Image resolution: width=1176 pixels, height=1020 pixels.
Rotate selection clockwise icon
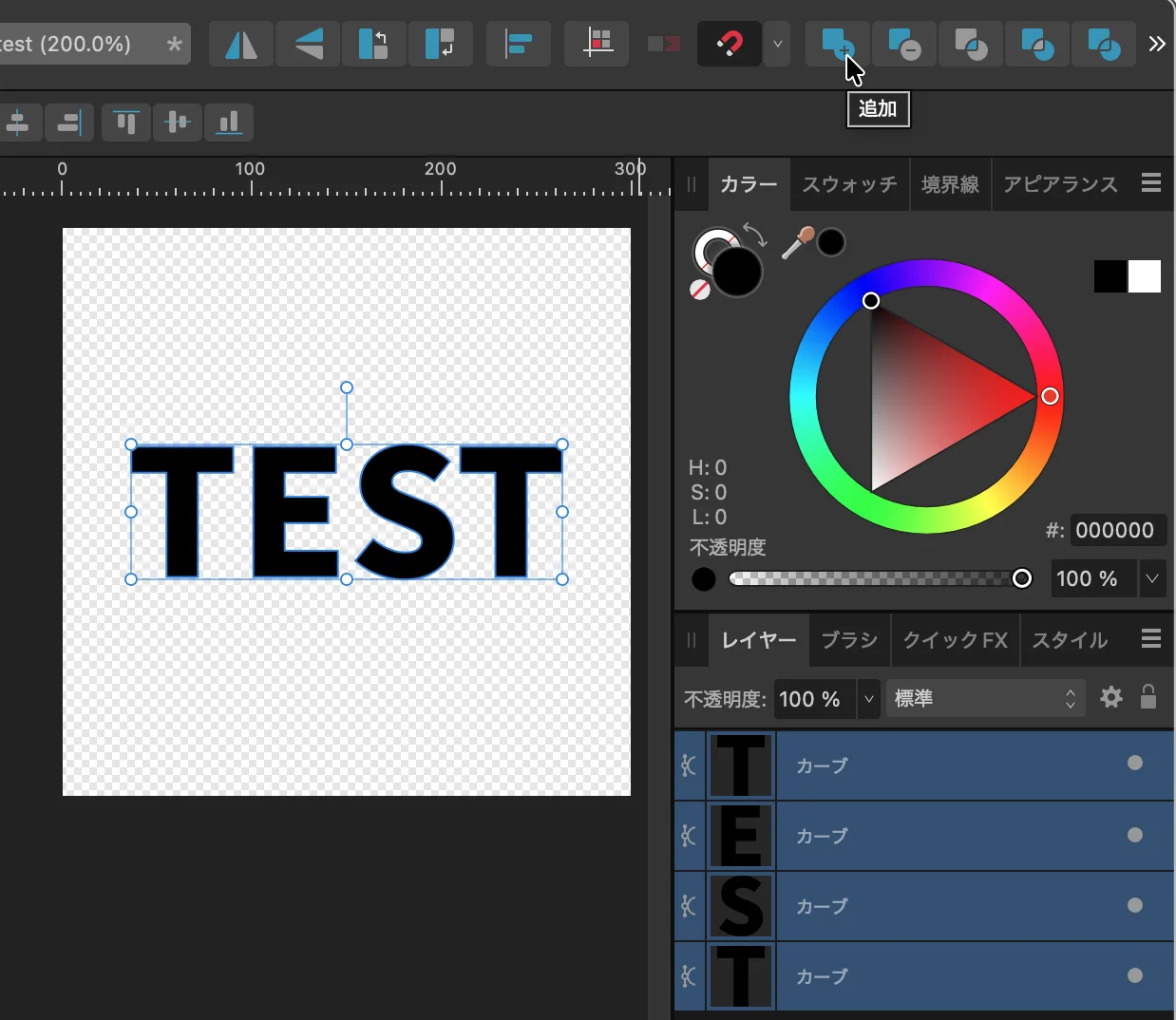click(x=441, y=45)
